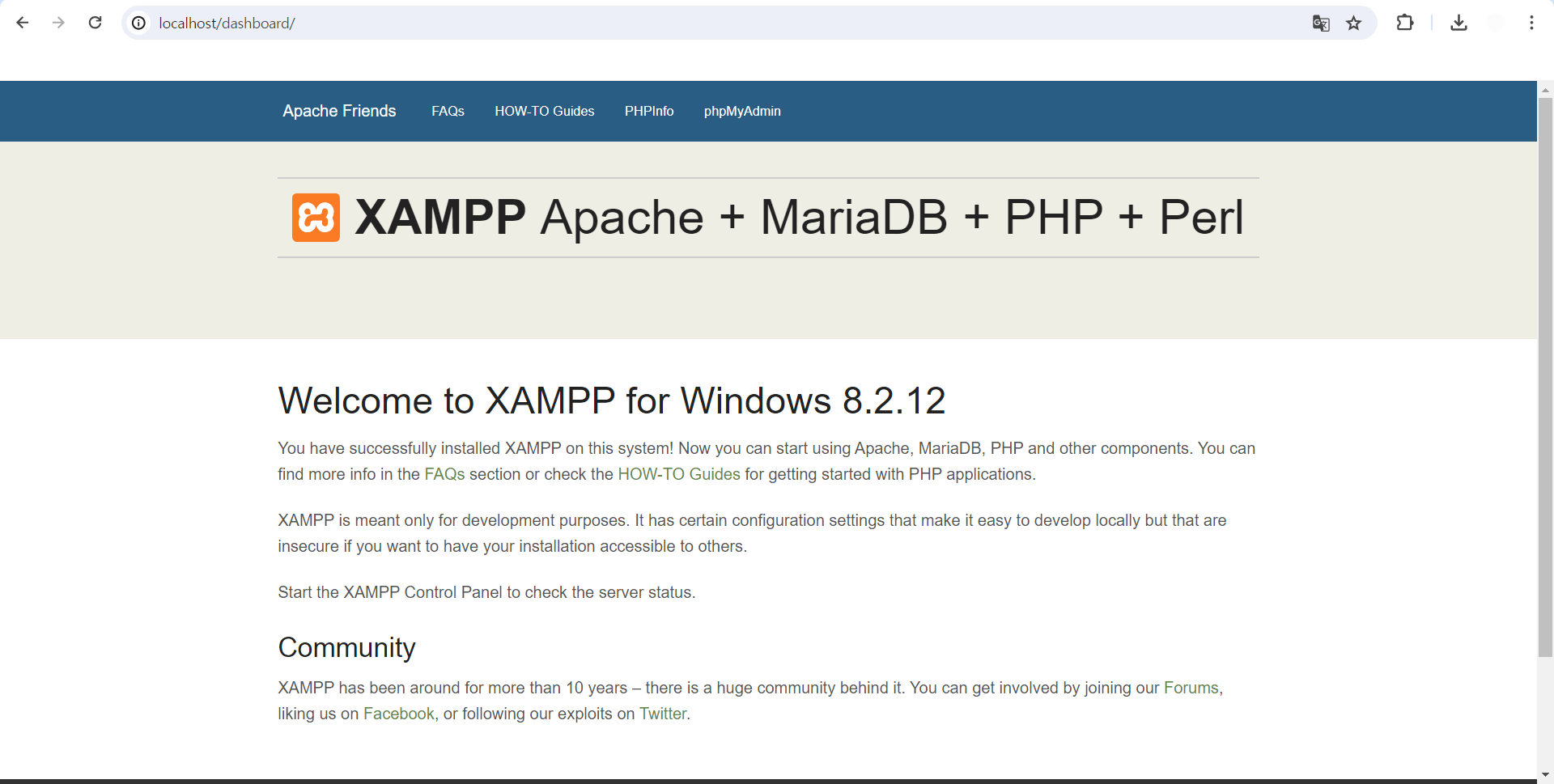This screenshot has width=1554, height=784.
Task: Open HOW-TO Guides in navigation bar
Action: coord(545,111)
